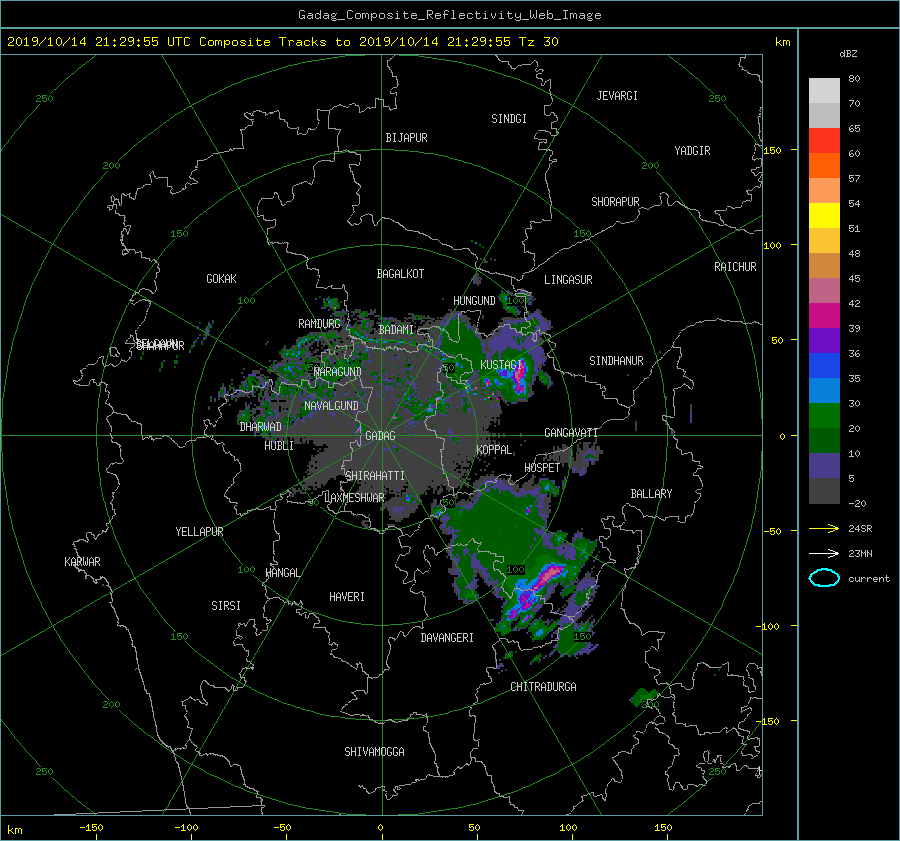Click the BAGALKOT city label
Image resolution: width=900 pixels, height=841 pixels.
coord(400,274)
